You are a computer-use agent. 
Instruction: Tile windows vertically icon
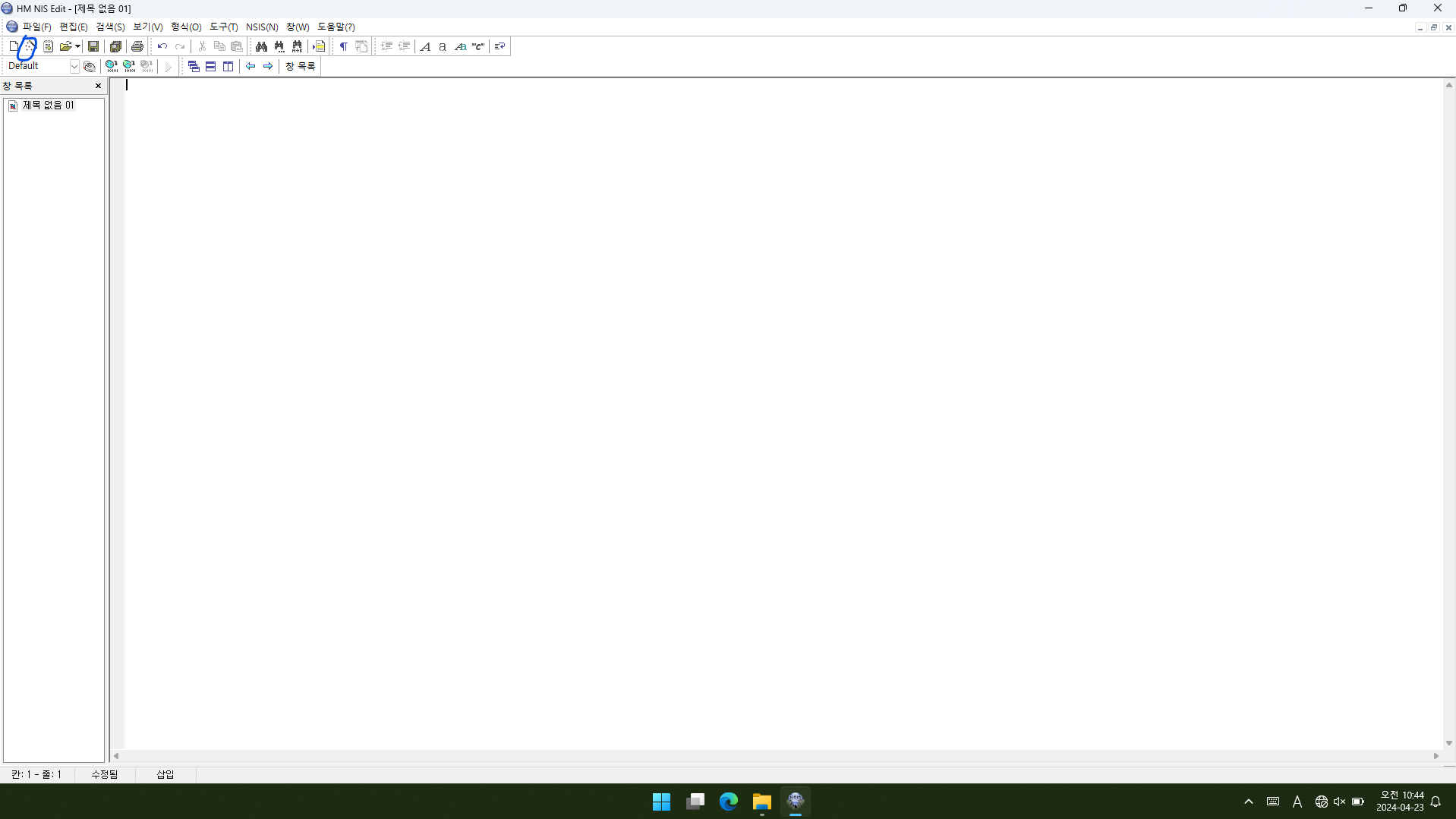point(228,66)
